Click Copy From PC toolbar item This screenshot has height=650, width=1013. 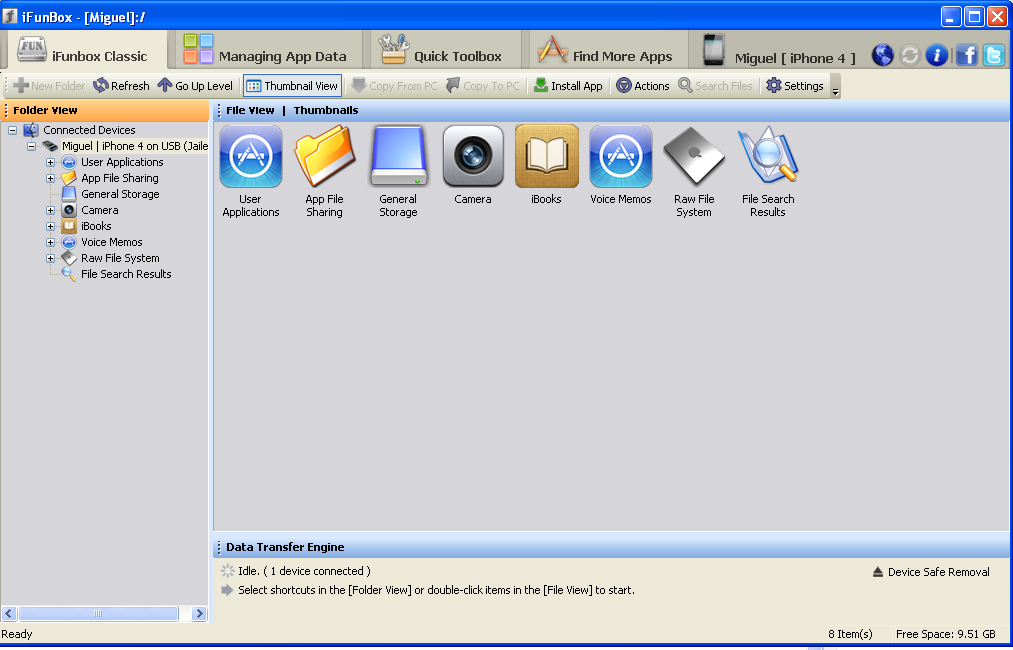tap(394, 85)
